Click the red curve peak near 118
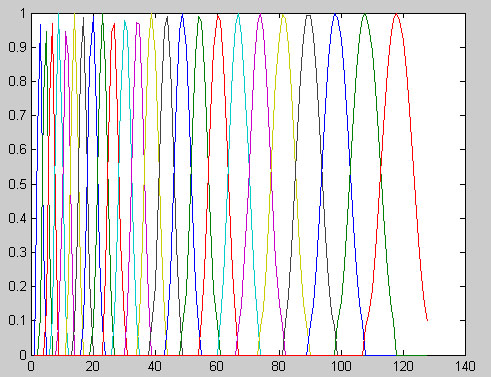This screenshot has height=377, width=491. tap(396, 15)
